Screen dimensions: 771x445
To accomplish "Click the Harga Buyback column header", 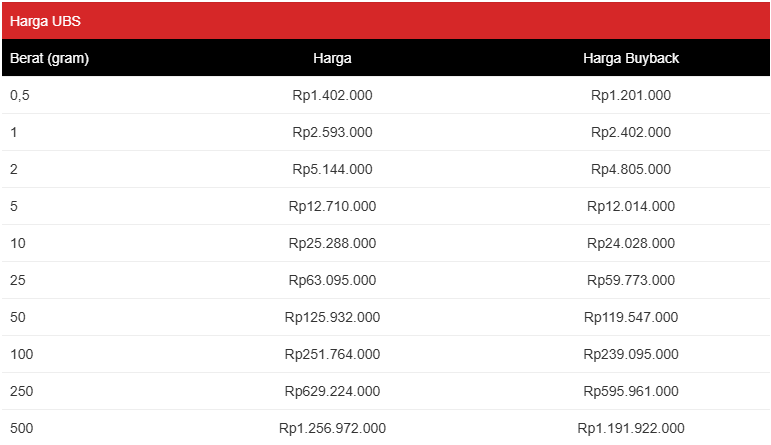I will [x=631, y=58].
